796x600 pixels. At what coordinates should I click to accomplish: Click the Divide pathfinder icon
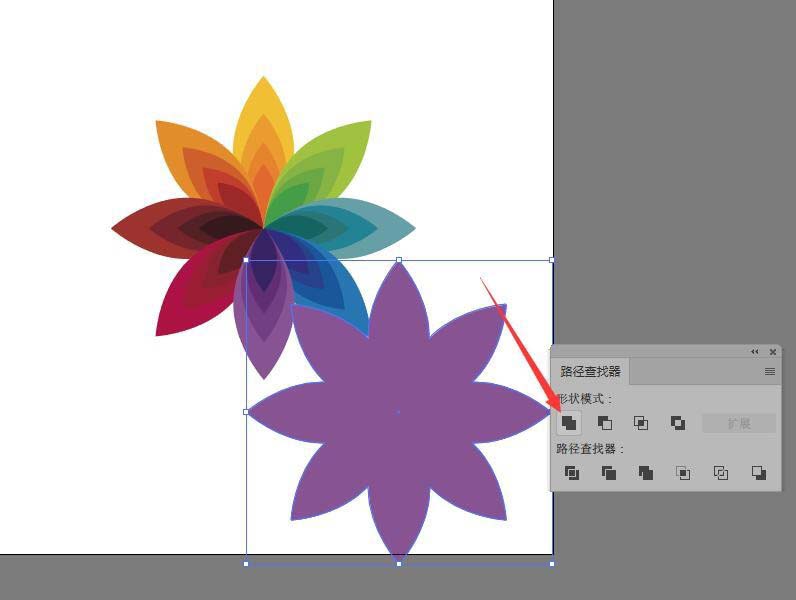pos(572,473)
